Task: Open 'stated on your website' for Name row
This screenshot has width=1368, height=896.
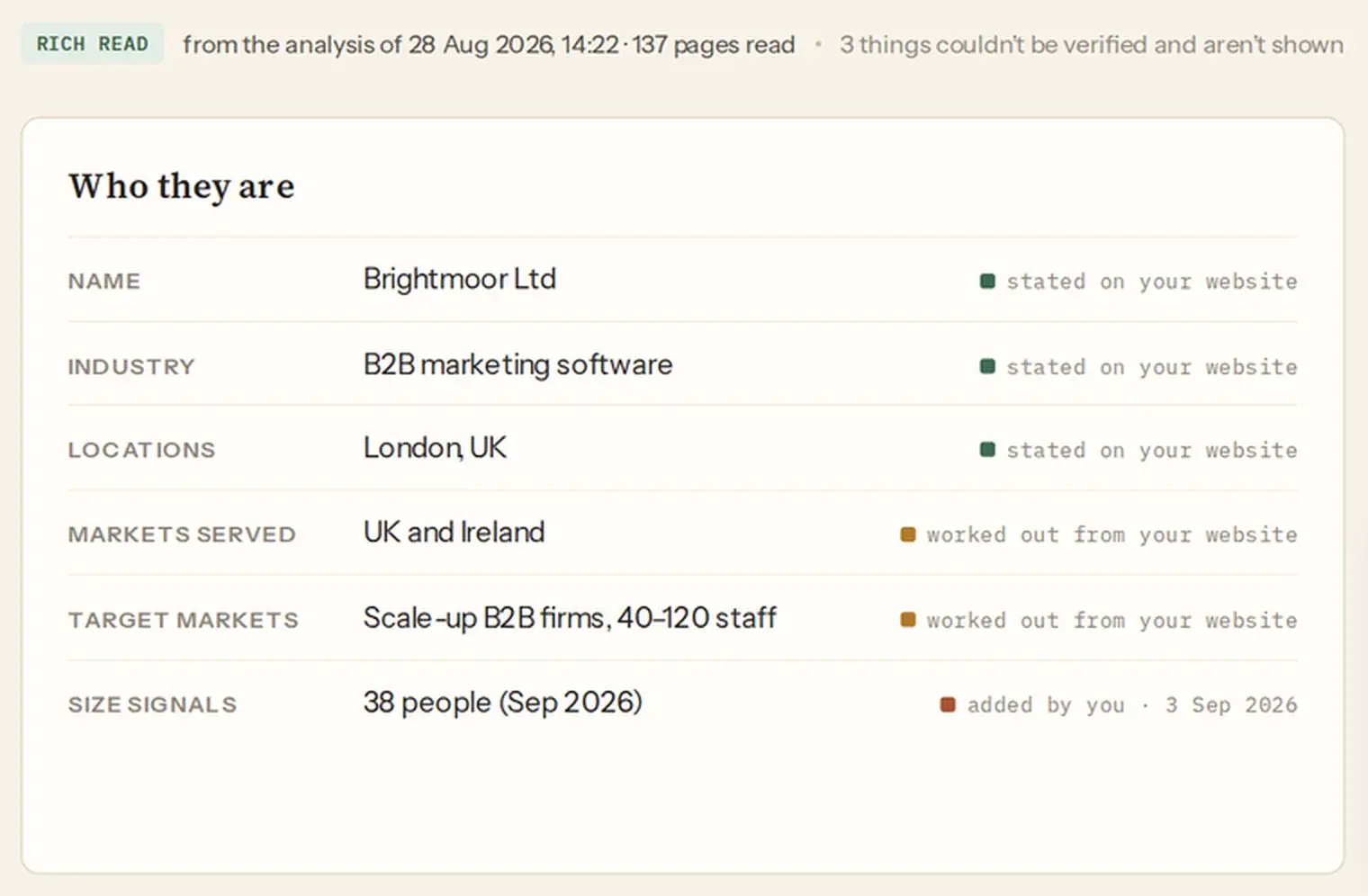Action: click(x=1151, y=281)
